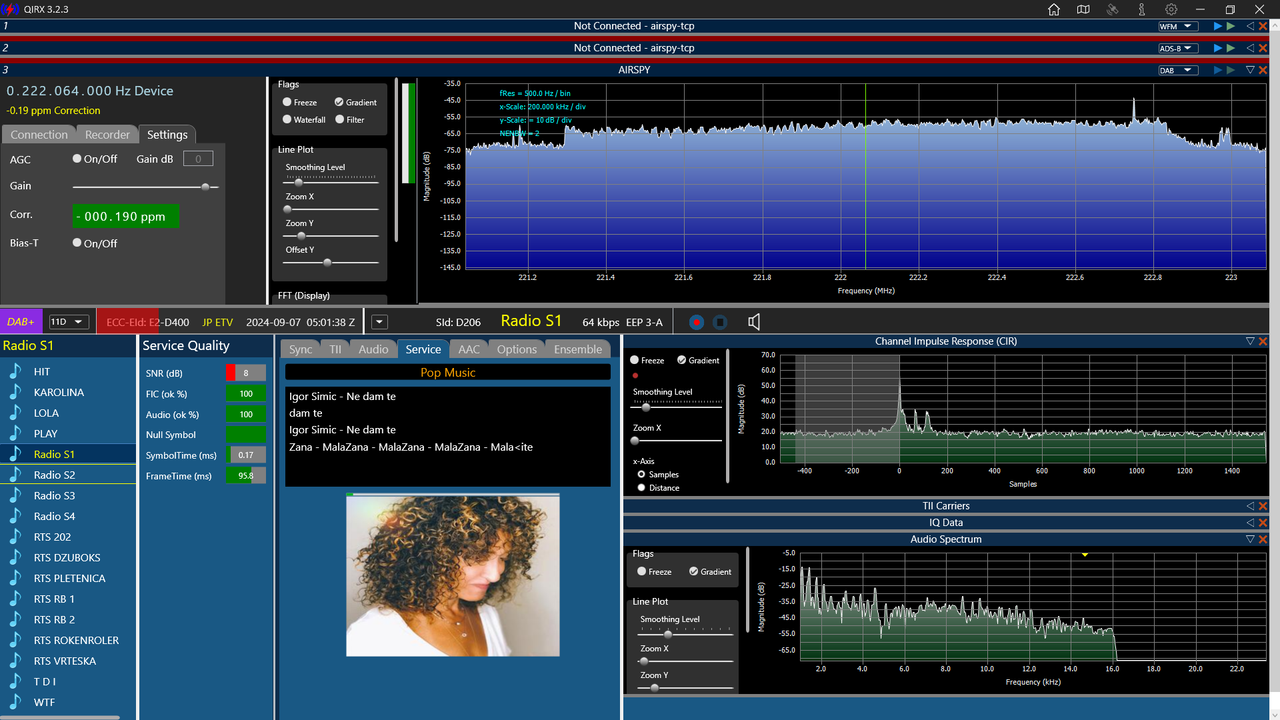Viewport: 1280px width, 720px height.
Task: Open the WFM mode dropdown
Action: (x=1177, y=26)
